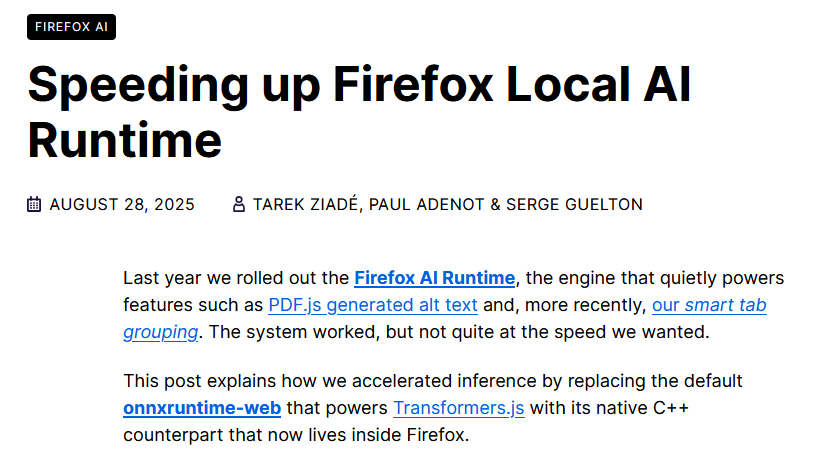Click the 'Speeding up Firefox Local AI' headline line
818x469 pixels.
(359, 85)
